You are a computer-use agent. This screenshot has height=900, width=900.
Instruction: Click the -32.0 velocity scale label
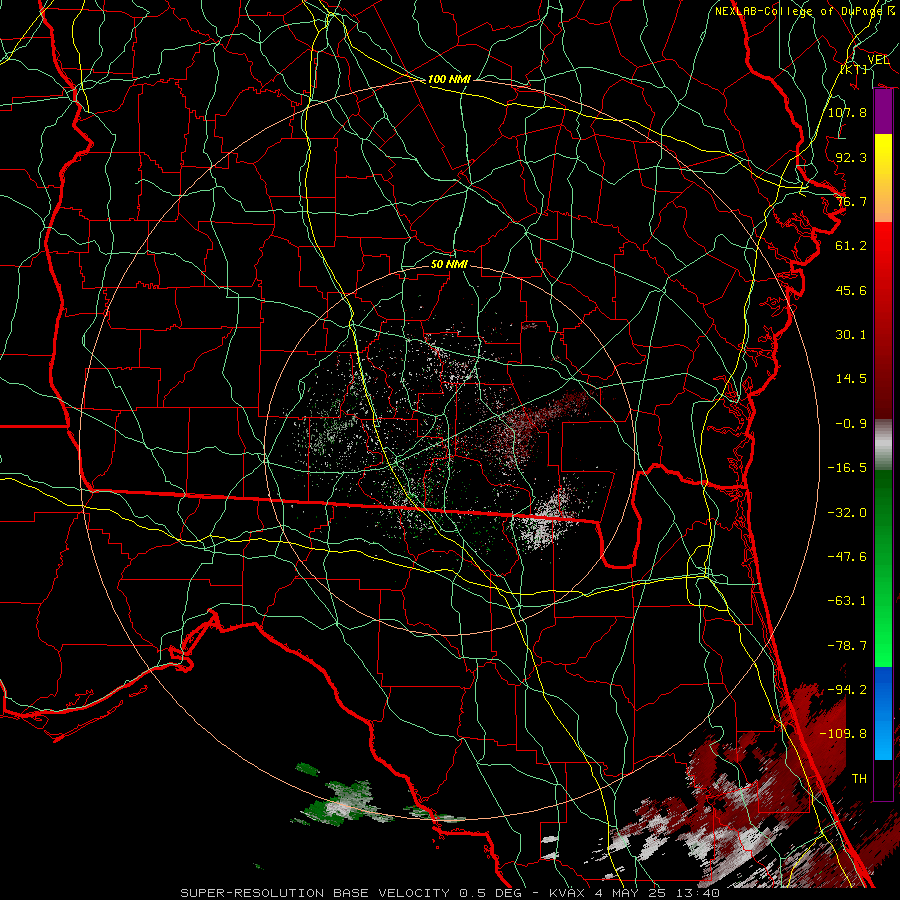(847, 513)
